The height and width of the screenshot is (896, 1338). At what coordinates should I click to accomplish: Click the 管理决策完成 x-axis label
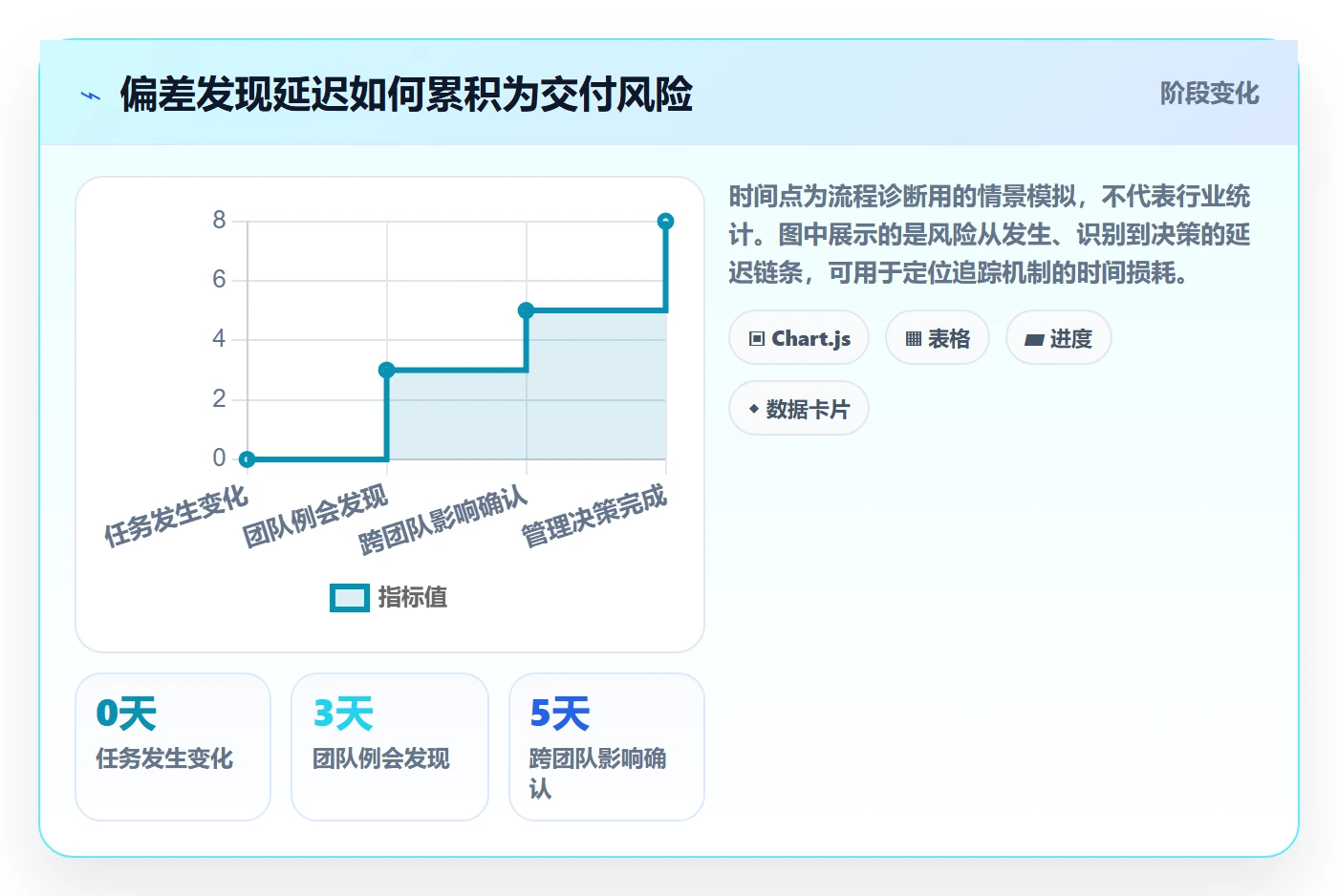tap(593, 517)
